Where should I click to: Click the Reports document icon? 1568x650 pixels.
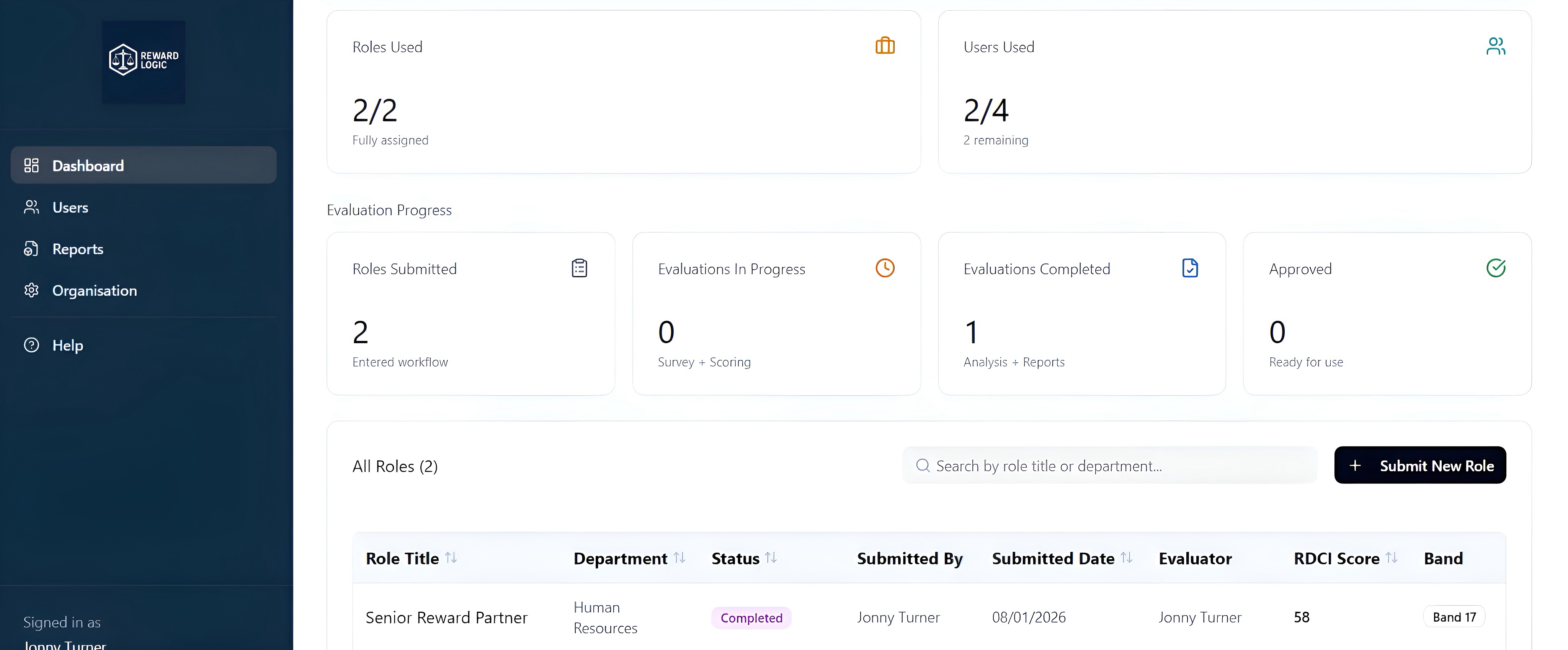[x=31, y=249]
